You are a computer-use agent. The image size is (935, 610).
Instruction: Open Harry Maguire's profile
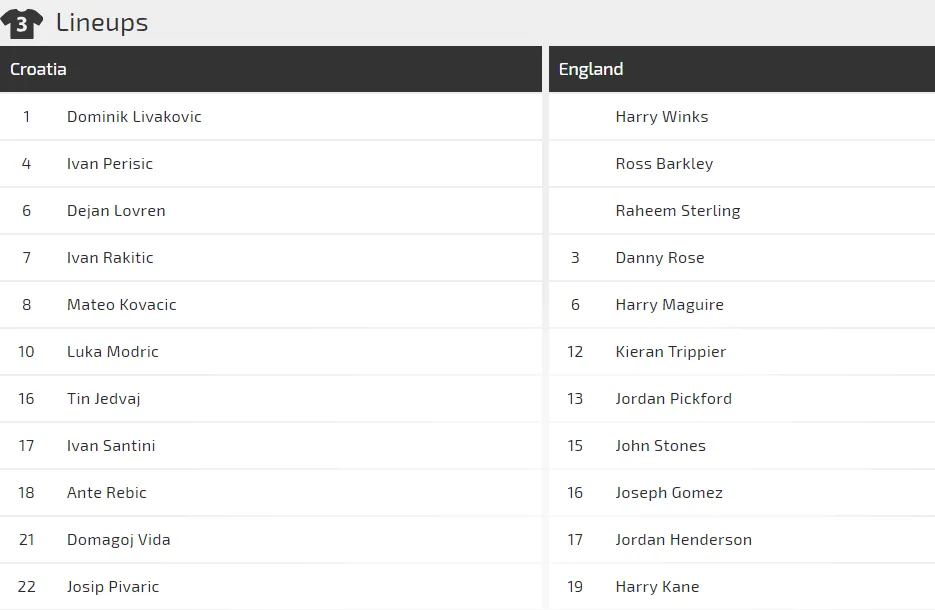pyautogui.click(x=670, y=305)
